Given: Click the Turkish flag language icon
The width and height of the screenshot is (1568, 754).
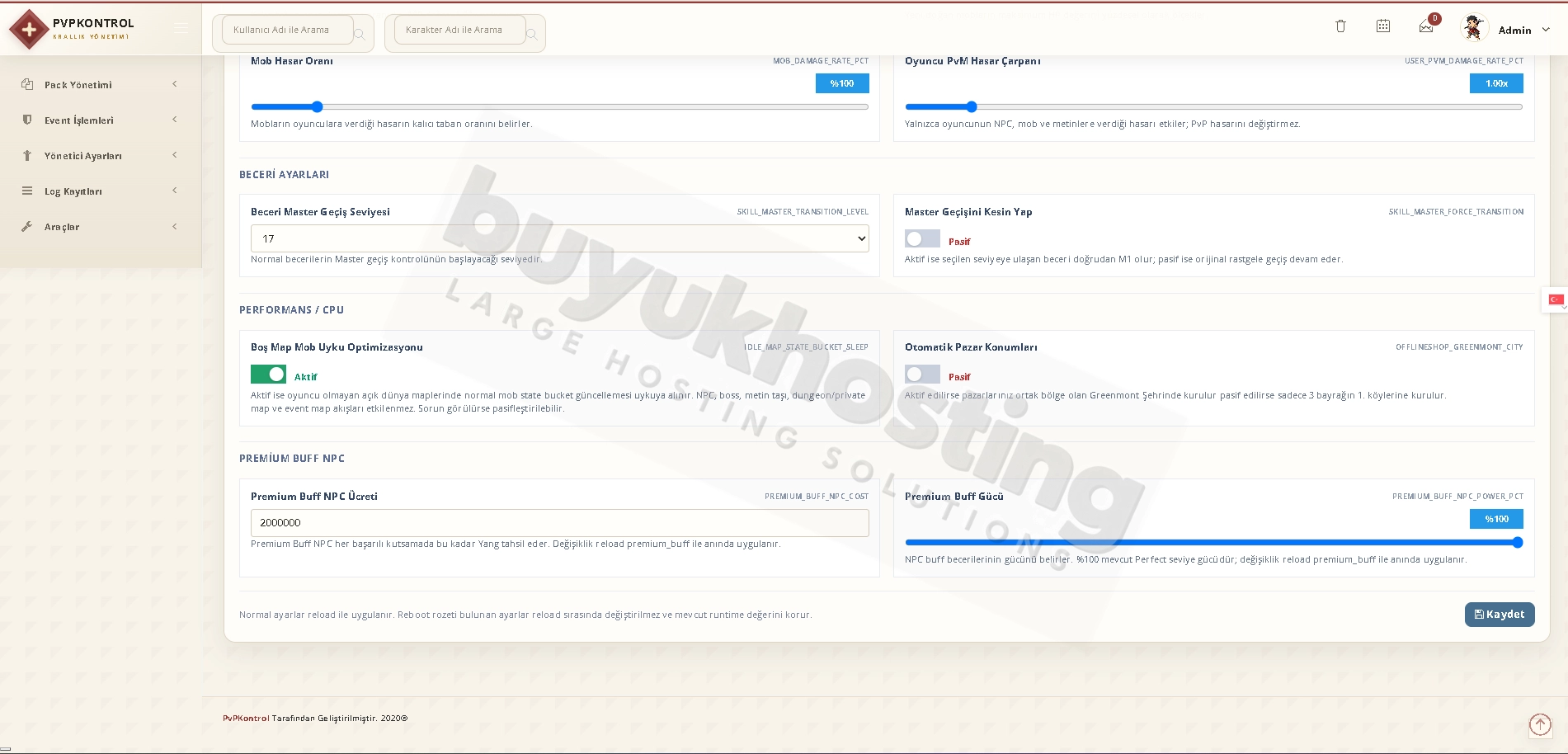Looking at the screenshot, I should pos(1556,299).
